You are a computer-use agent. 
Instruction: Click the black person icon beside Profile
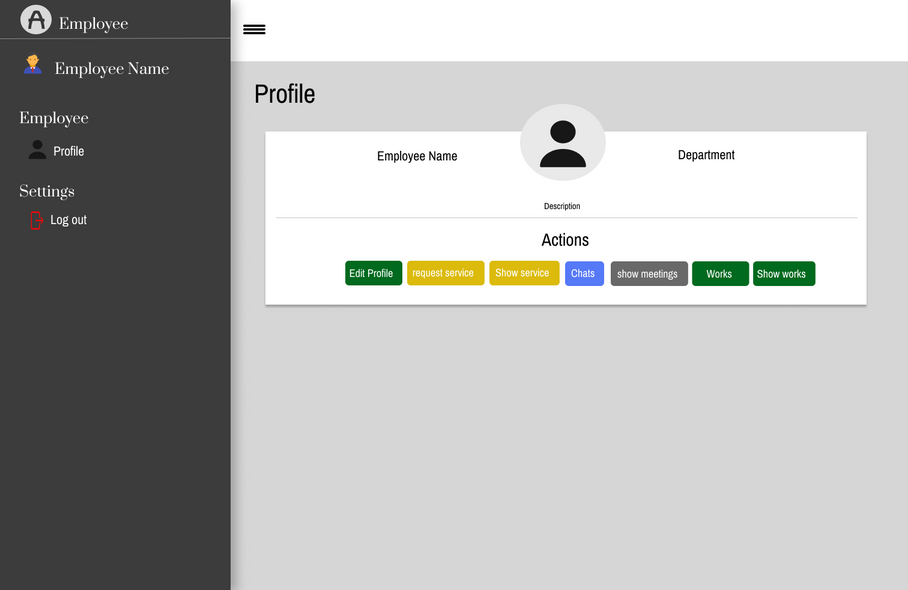click(x=38, y=149)
